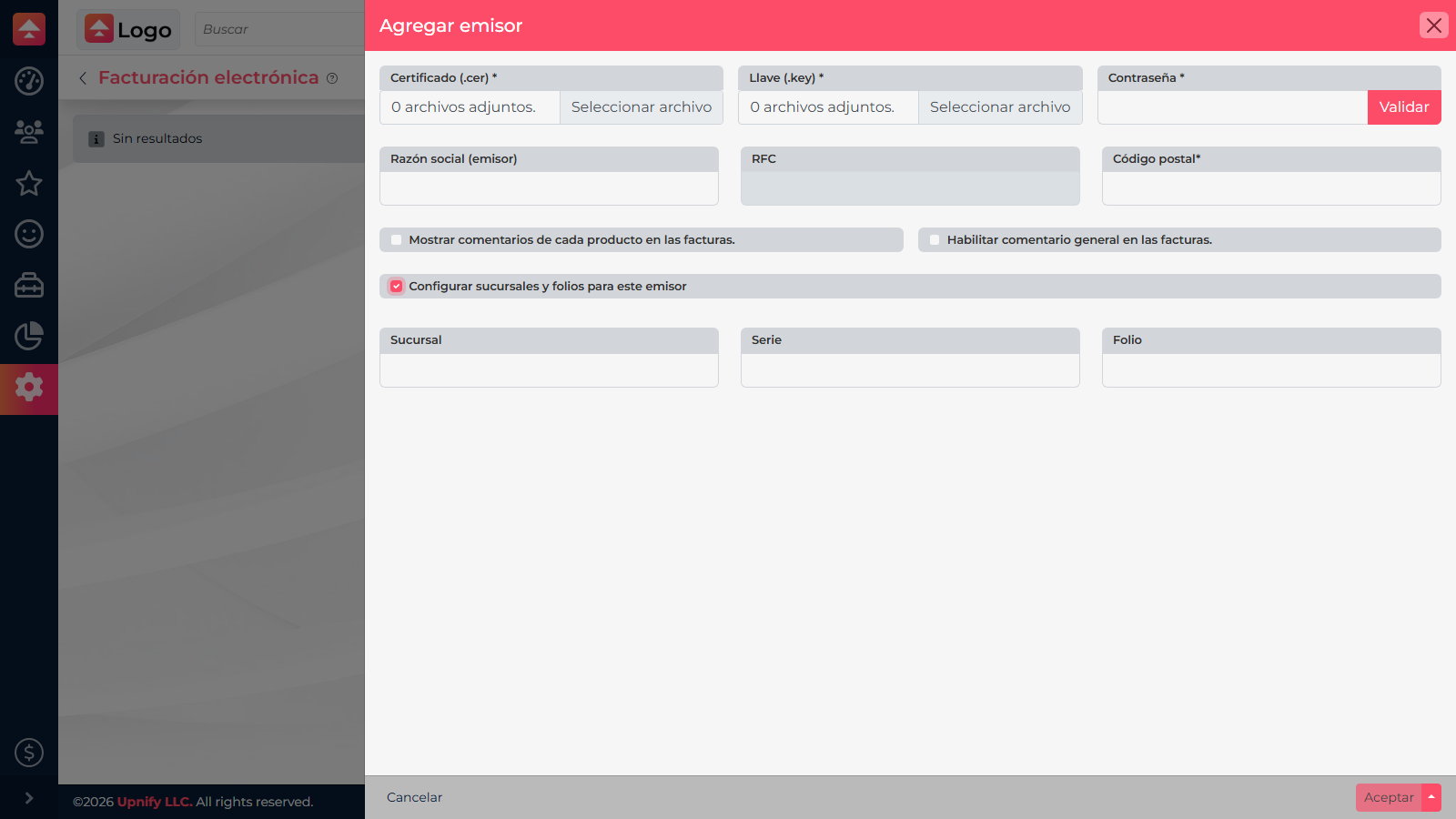Image resolution: width=1456 pixels, height=819 pixels.
Task: Focus the Razón social (emisor) field
Action: click(549, 188)
